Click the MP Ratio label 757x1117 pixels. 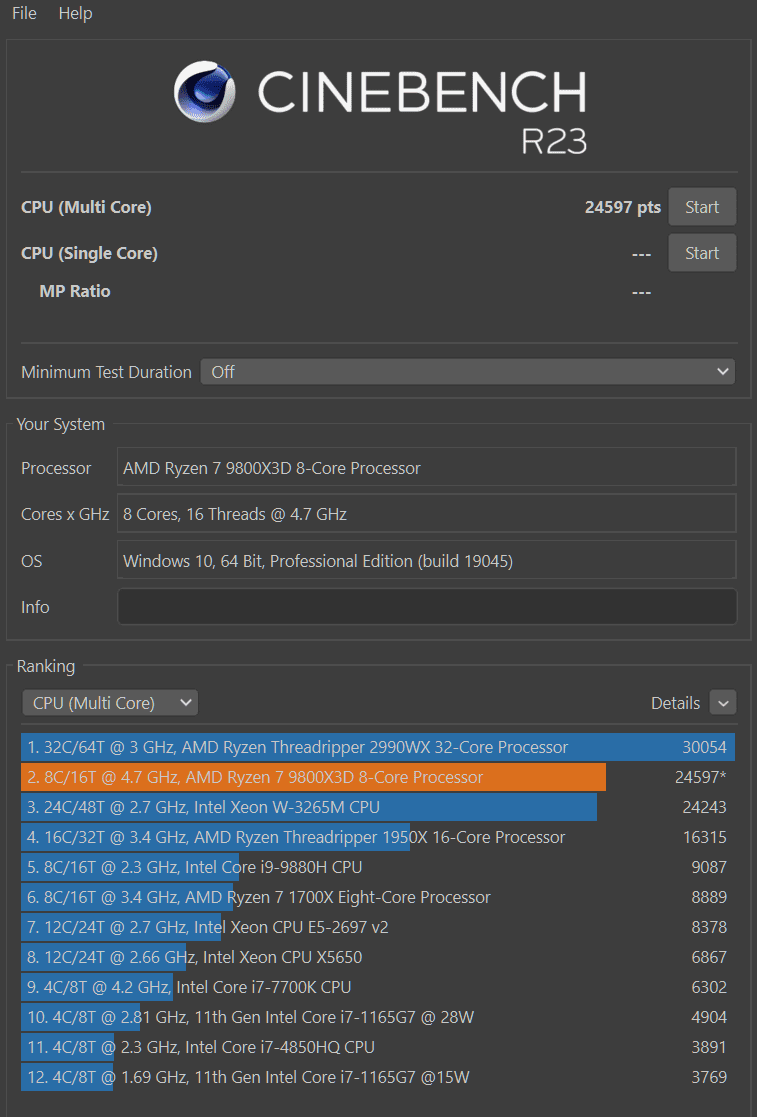75,291
